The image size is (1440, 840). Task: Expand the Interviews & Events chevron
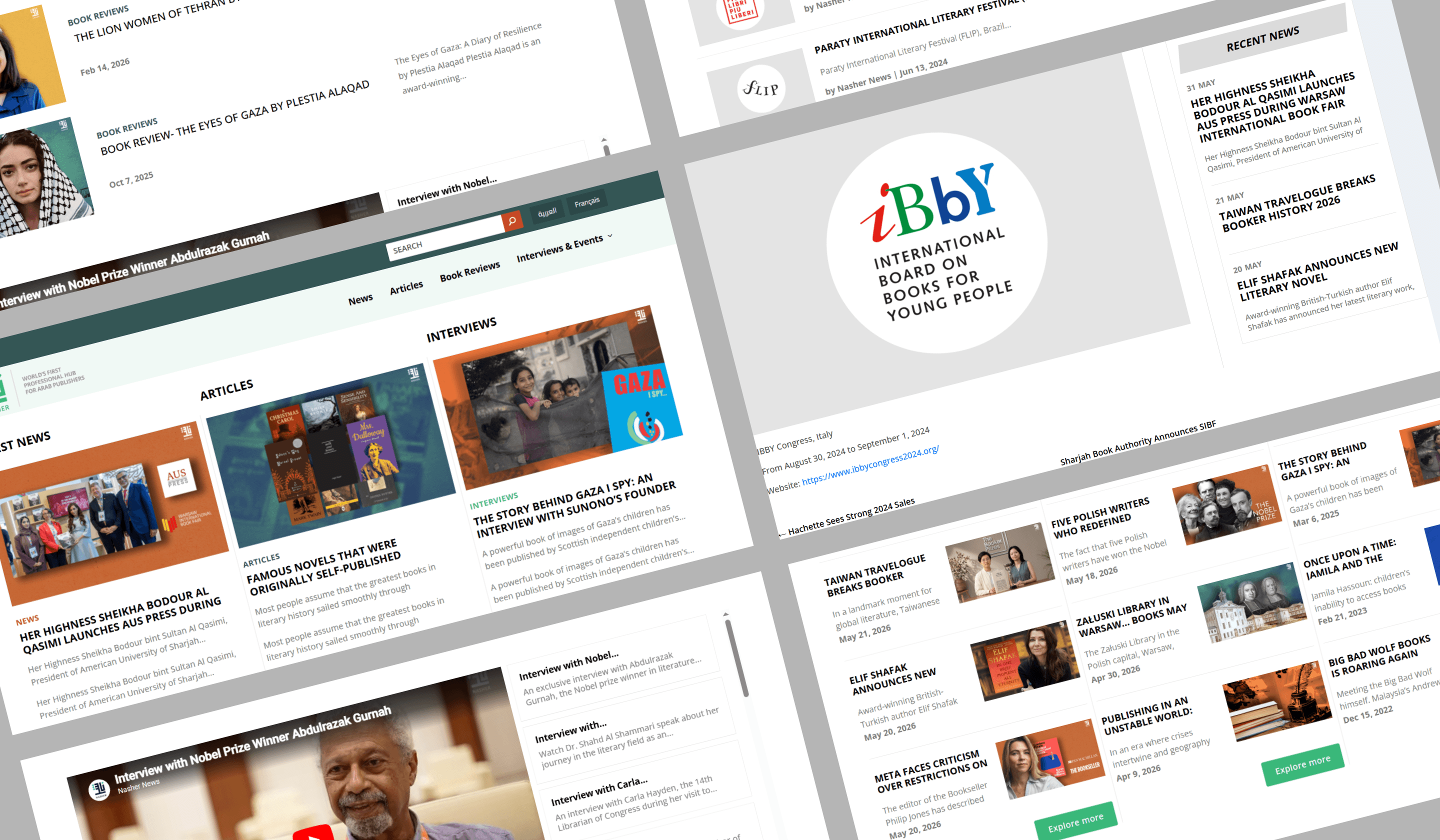(610, 235)
